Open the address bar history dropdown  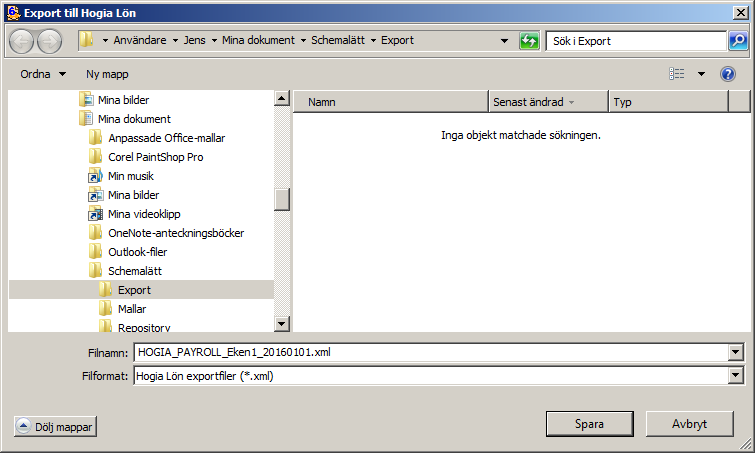[x=504, y=41]
